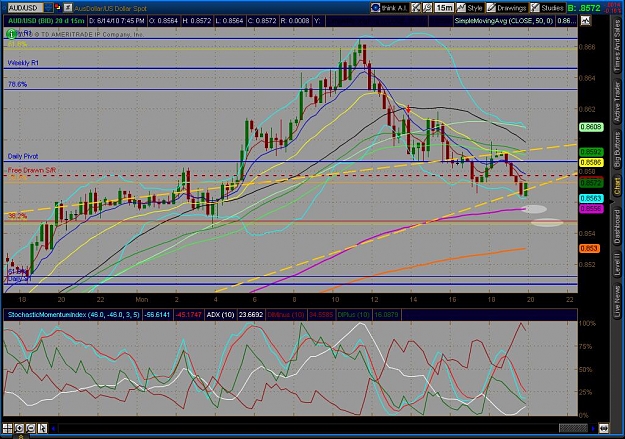Image resolution: width=625 pixels, height=439 pixels.
Task: Click the icon left of AusDollar/US Dollar Spot
Action: point(68,8)
